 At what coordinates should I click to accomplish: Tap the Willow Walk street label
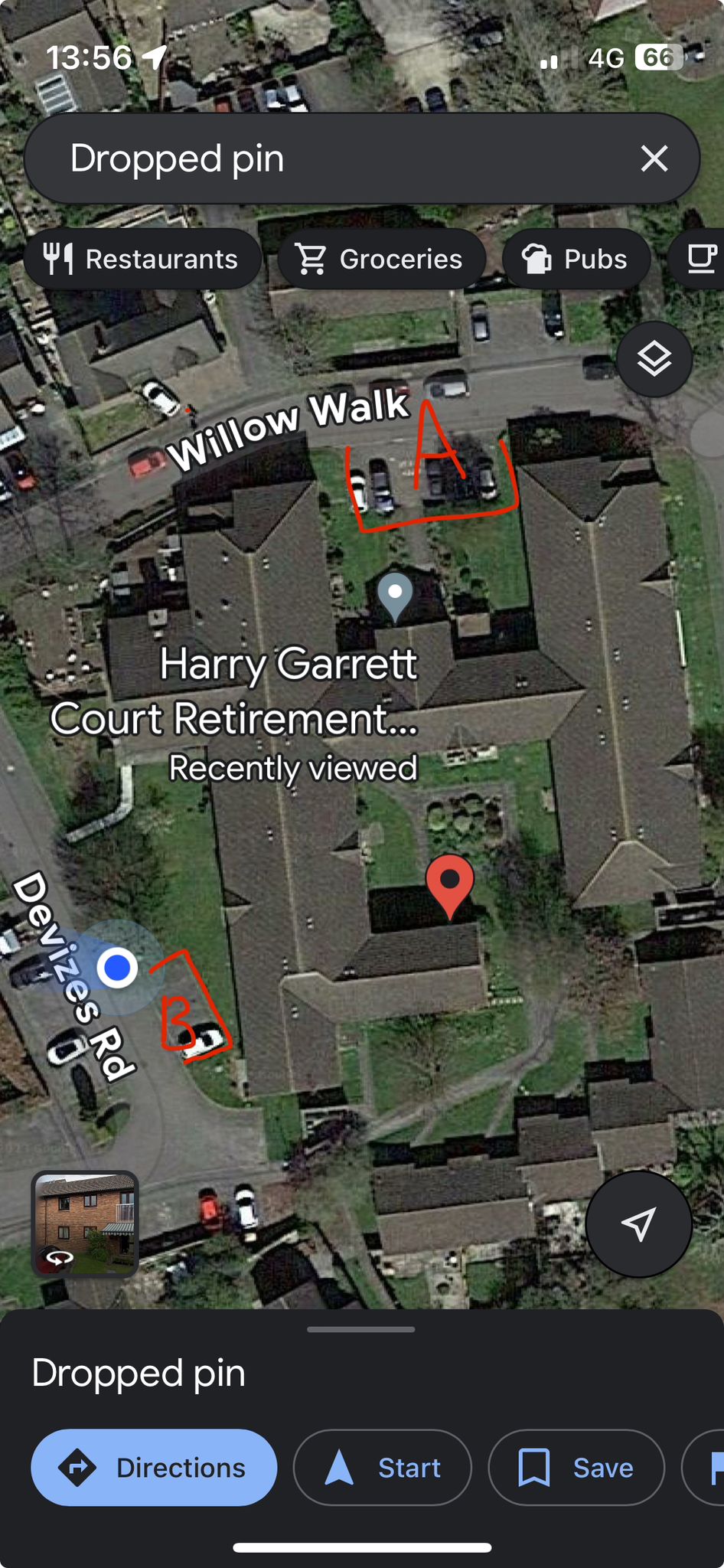pyautogui.click(x=289, y=428)
